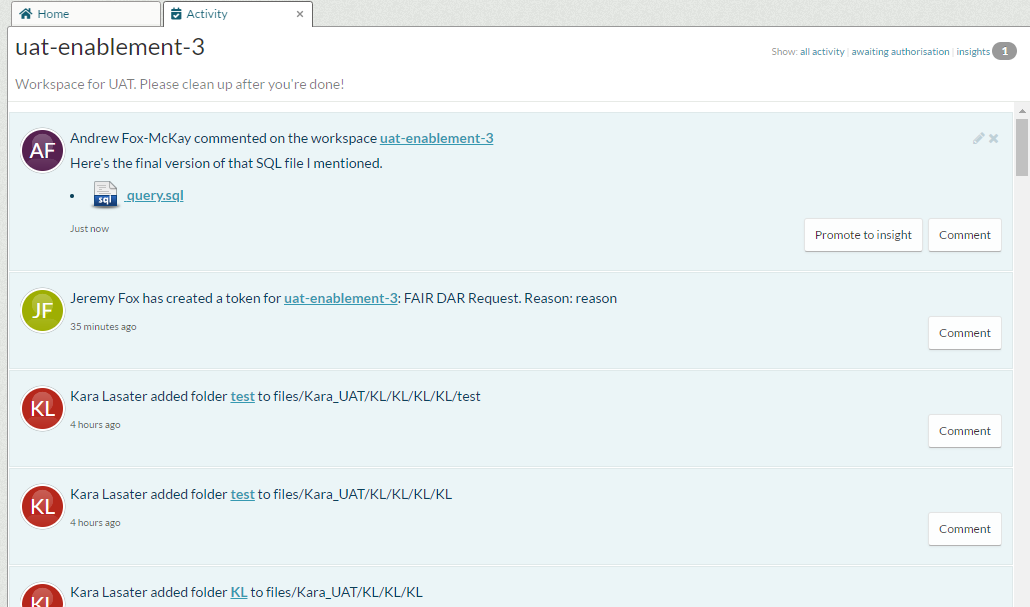The height and width of the screenshot is (607, 1030).
Task: Show awaiting authorisation activity
Action: [x=900, y=51]
